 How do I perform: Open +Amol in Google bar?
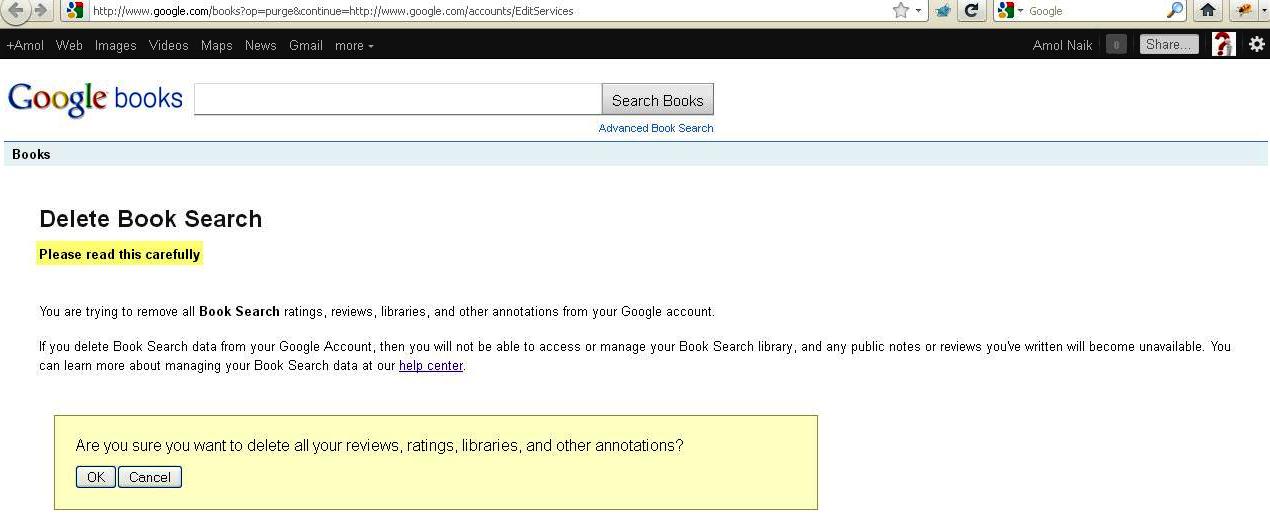pyautogui.click(x=25, y=45)
